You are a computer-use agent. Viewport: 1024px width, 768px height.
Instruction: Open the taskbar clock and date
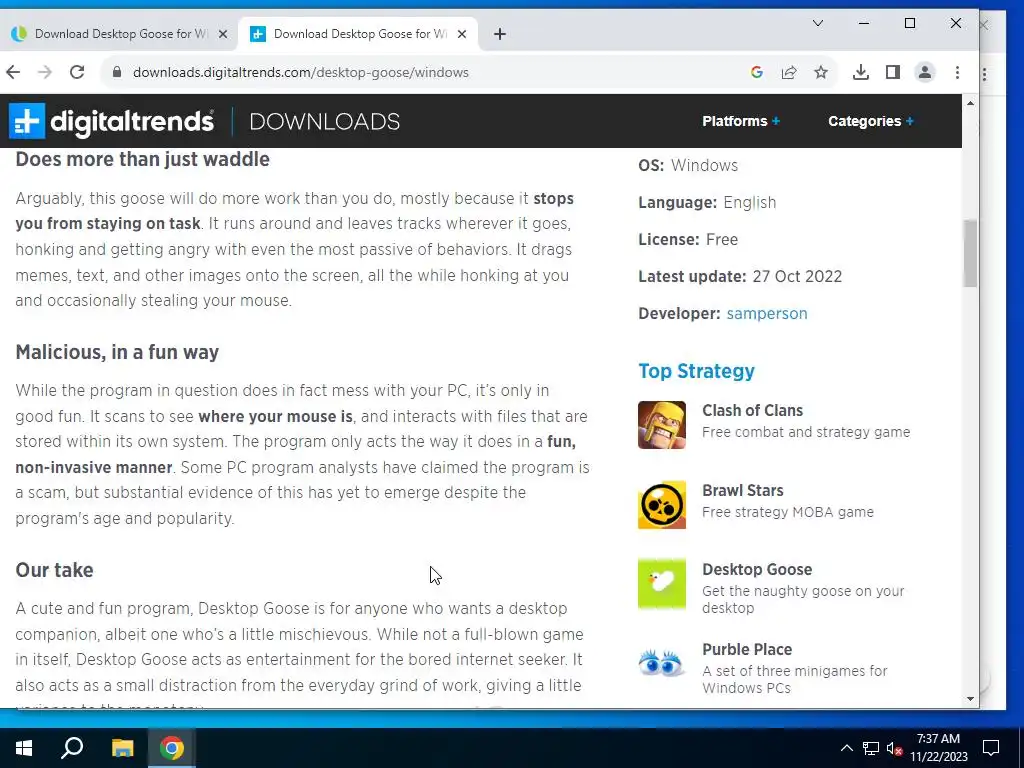[x=938, y=748]
